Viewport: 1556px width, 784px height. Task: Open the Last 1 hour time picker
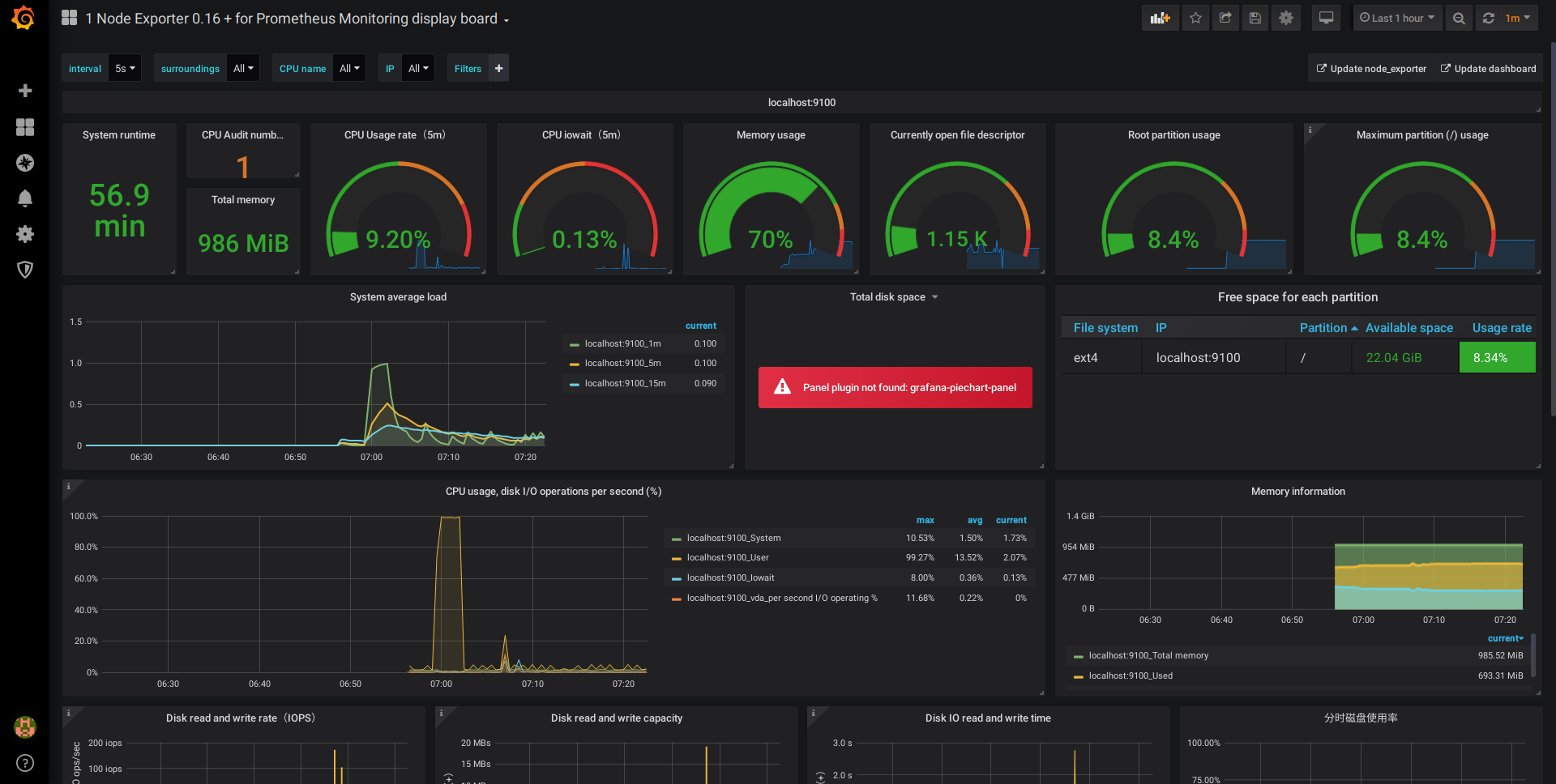click(x=1397, y=18)
